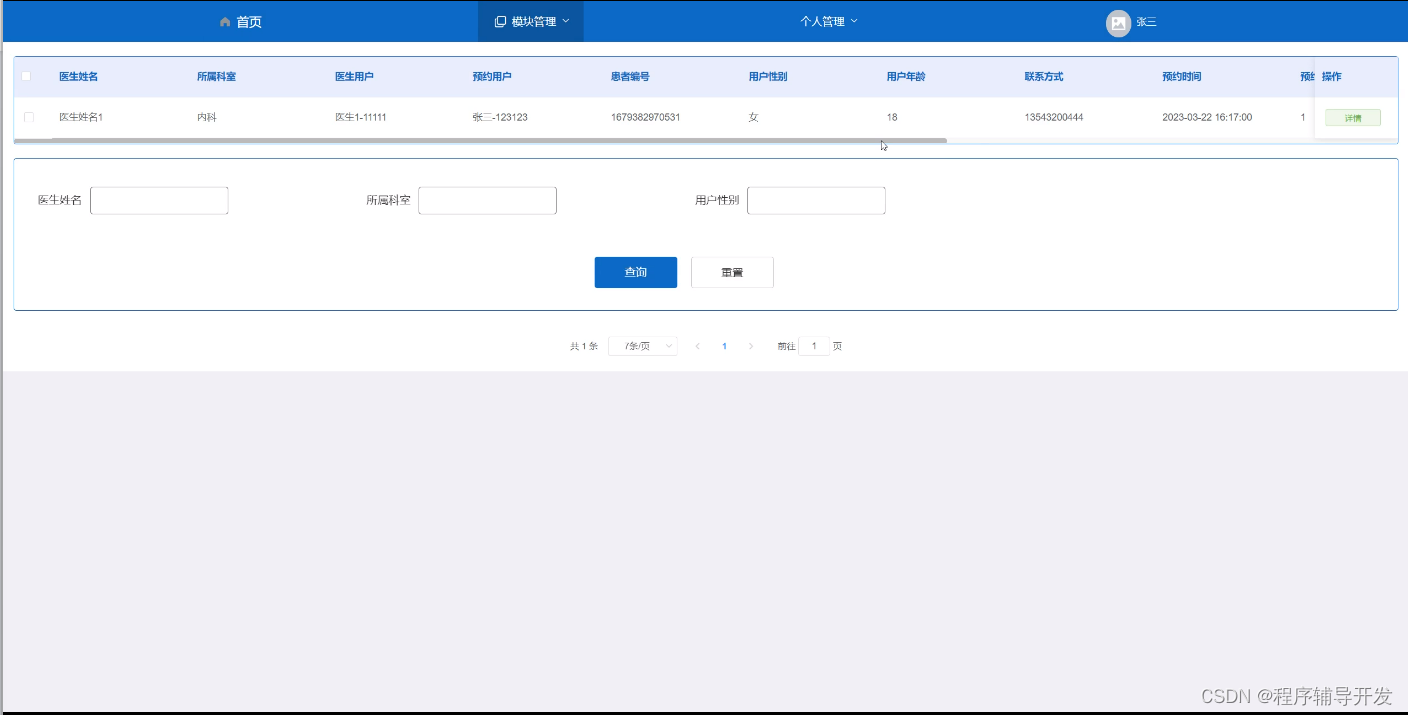
Task: Click the gender cell 女
Action: (754, 117)
